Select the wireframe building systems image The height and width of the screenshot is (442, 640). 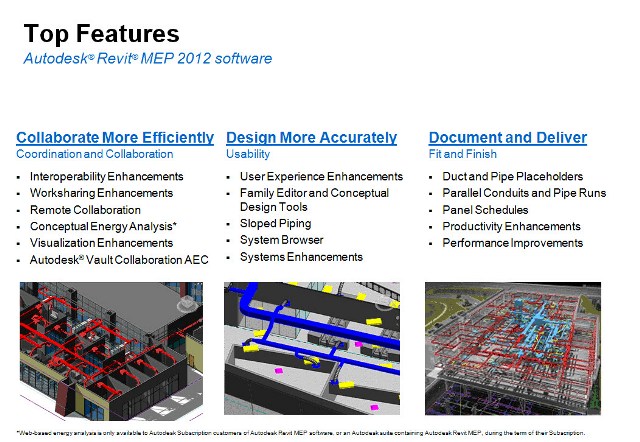513,348
